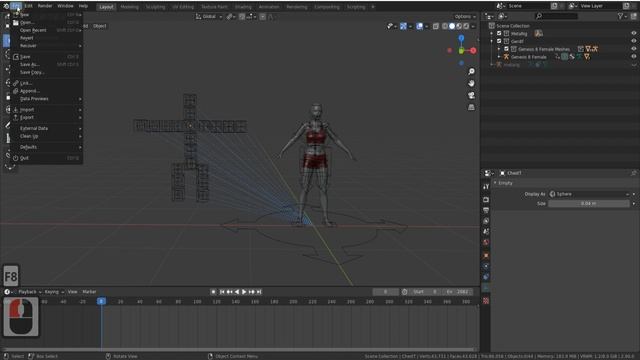Click the play animation button

coord(244,292)
